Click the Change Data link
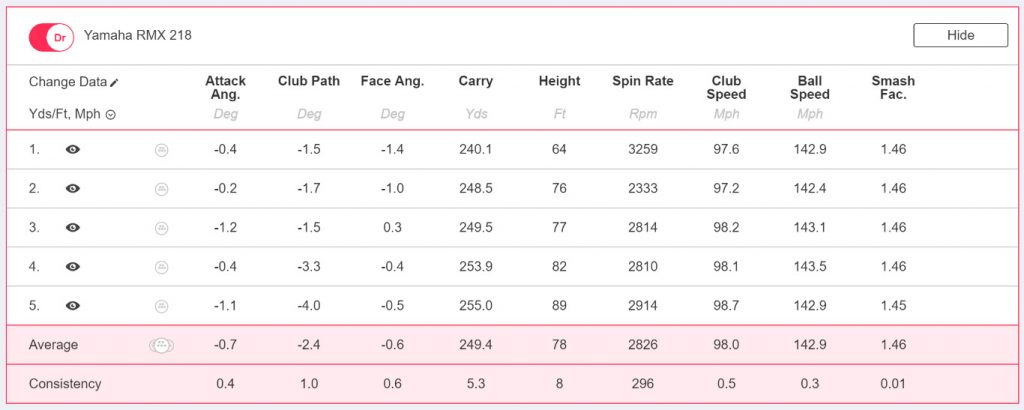Viewport: 1024px width, 410px height. (68, 82)
